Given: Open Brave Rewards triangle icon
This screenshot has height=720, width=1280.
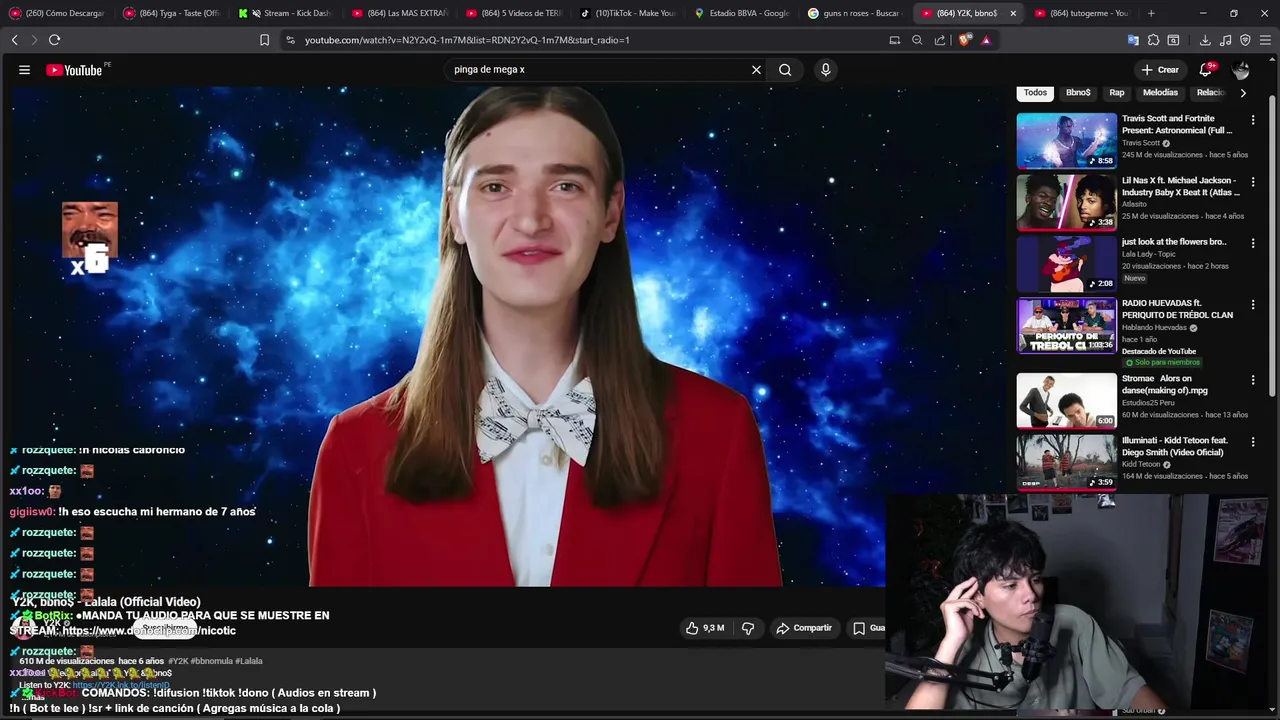Looking at the screenshot, I should (986, 40).
